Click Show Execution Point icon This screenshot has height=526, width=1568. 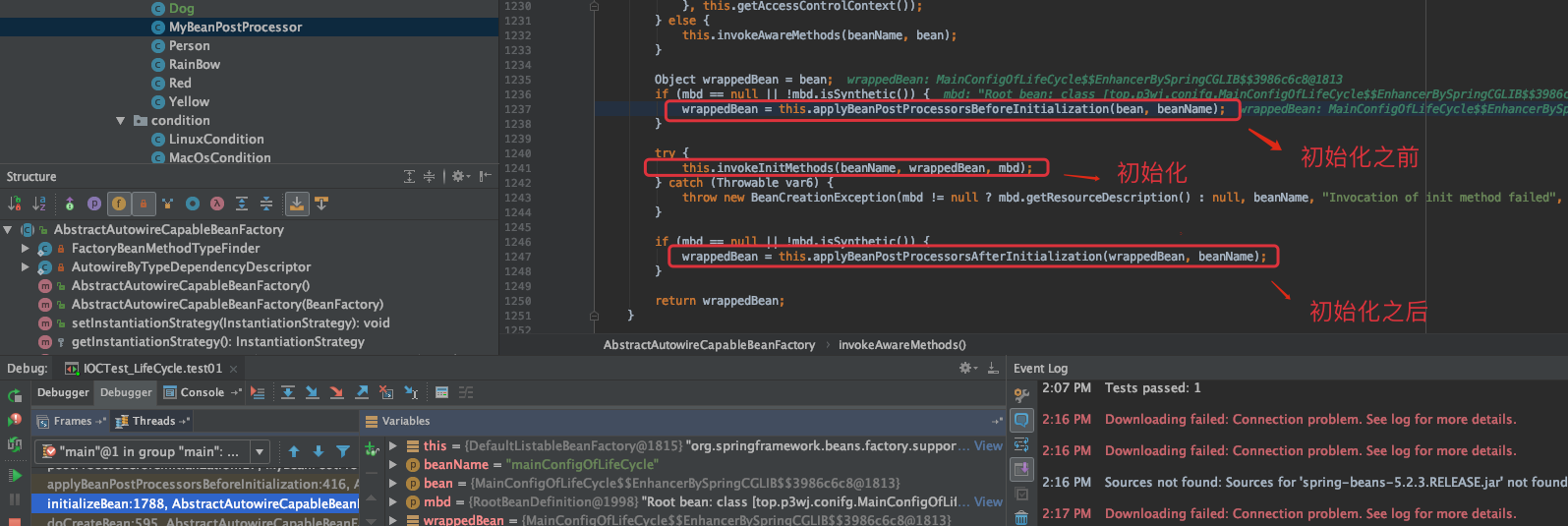tap(258, 392)
